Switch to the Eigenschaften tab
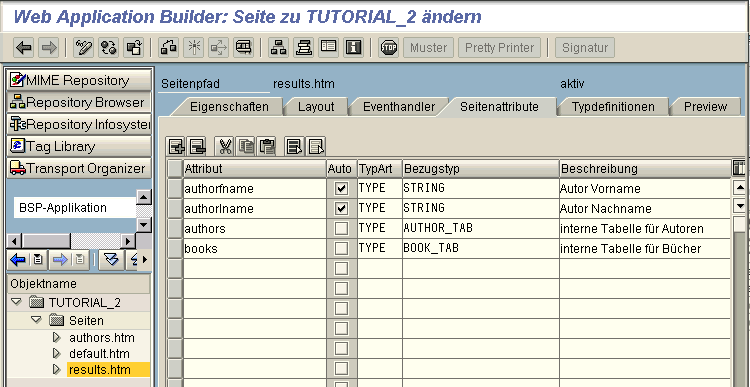Image resolution: width=750 pixels, height=387 pixels. pyautogui.click(x=229, y=106)
